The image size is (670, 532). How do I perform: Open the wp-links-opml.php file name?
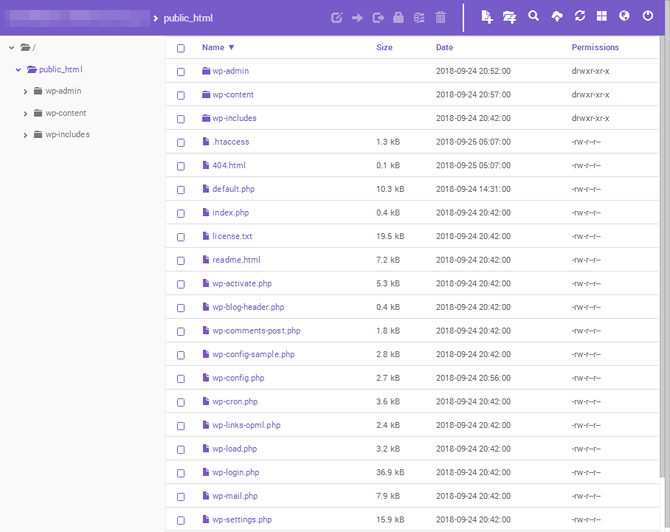247,425
